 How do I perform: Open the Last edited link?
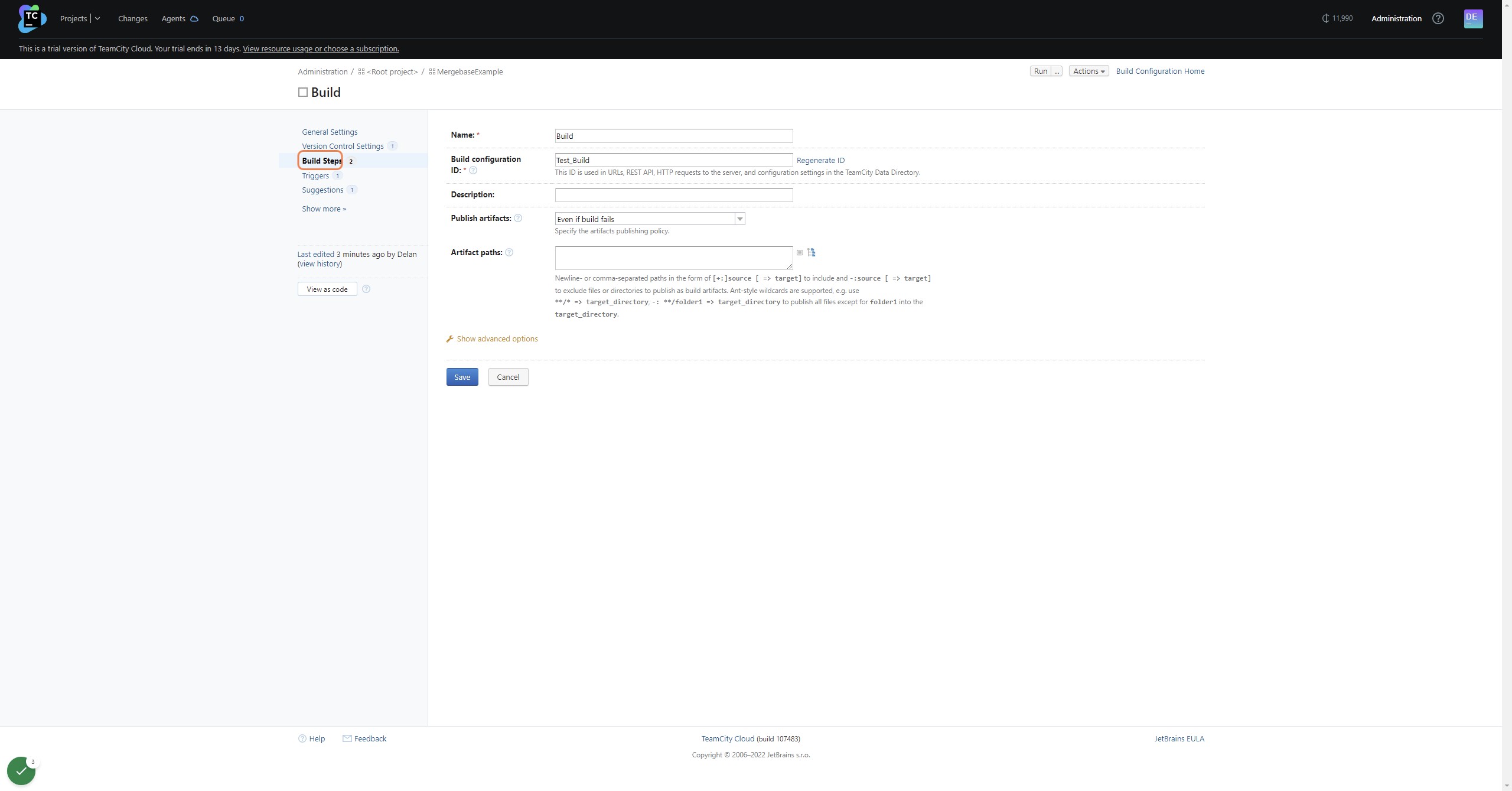(x=315, y=254)
